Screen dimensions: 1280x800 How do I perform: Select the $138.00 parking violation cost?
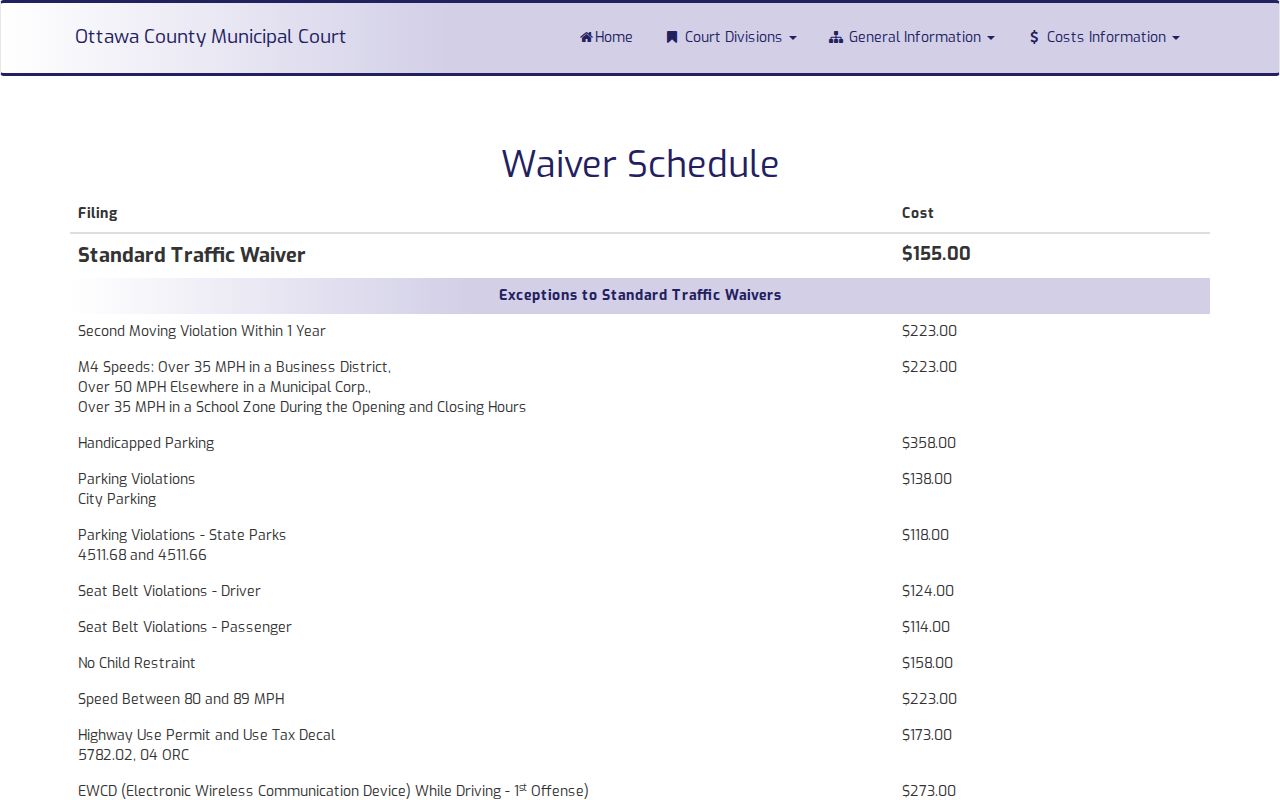(x=927, y=479)
